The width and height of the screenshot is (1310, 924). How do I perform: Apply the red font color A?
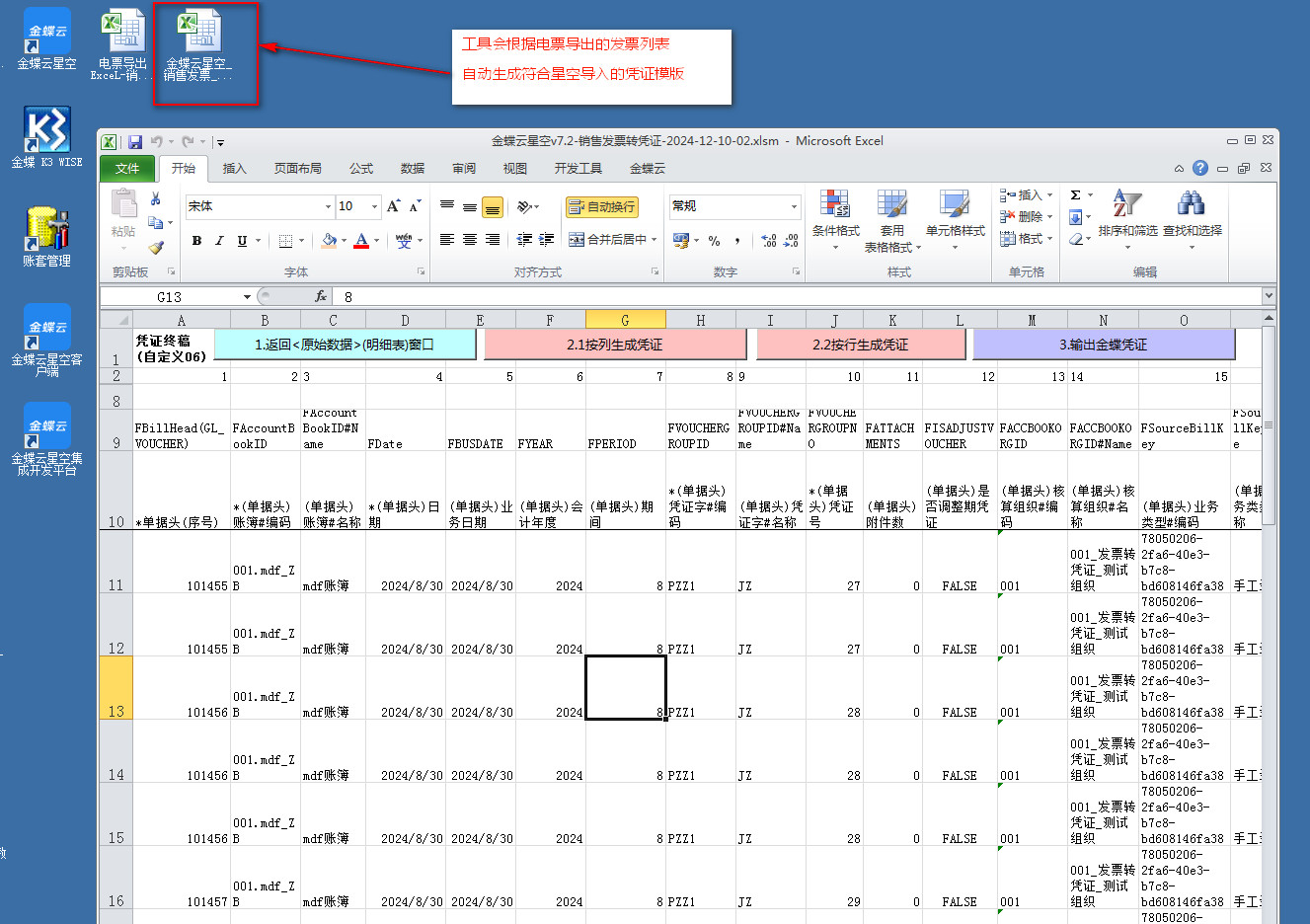pyautogui.click(x=361, y=240)
